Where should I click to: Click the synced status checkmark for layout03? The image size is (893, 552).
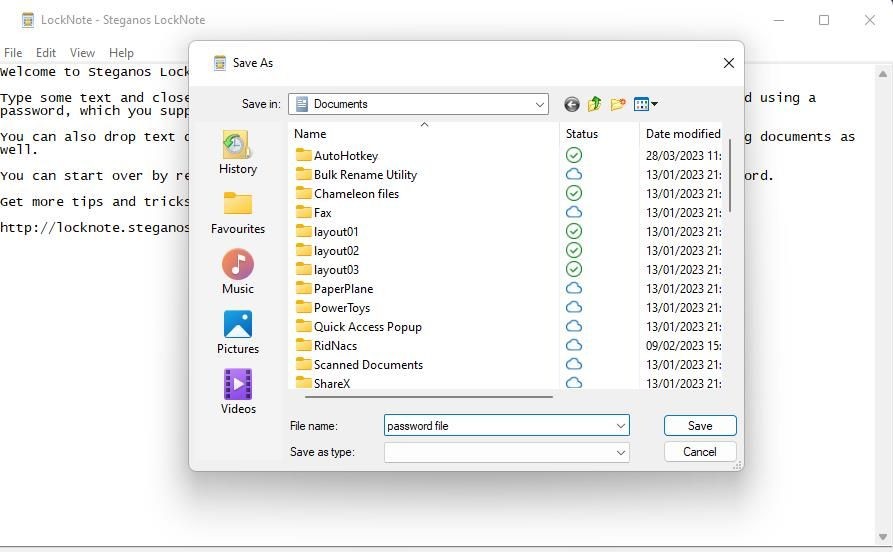(574, 269)
